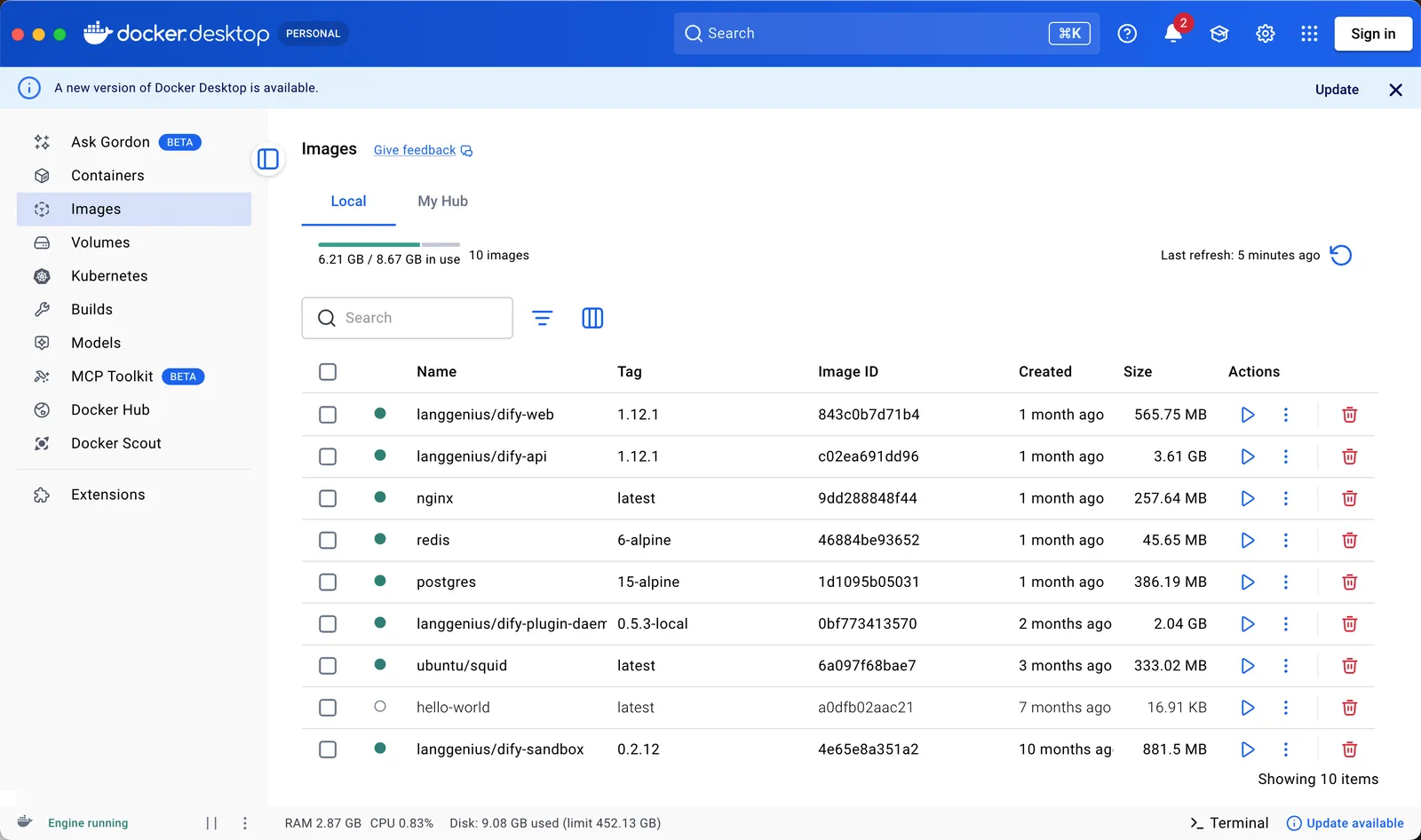The width and height of the screenshot is (1421, 840).
Task: Click Update in the version banner
Action: 1337,90
